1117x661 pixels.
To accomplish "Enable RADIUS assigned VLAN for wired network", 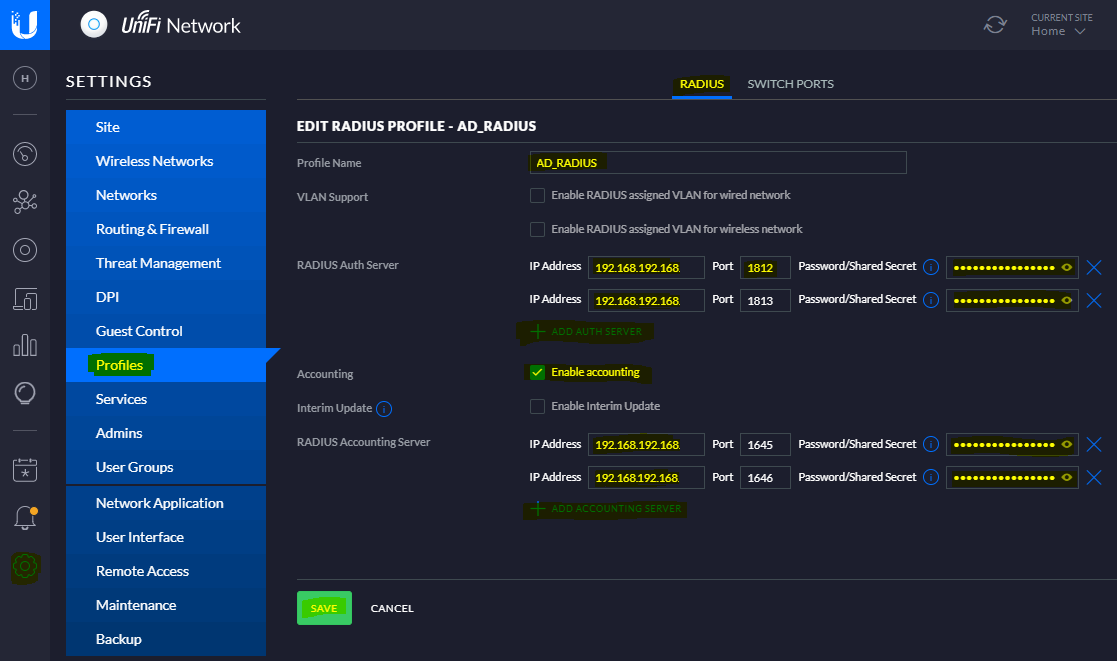I will pyautogui.click(x=538, y=195).
